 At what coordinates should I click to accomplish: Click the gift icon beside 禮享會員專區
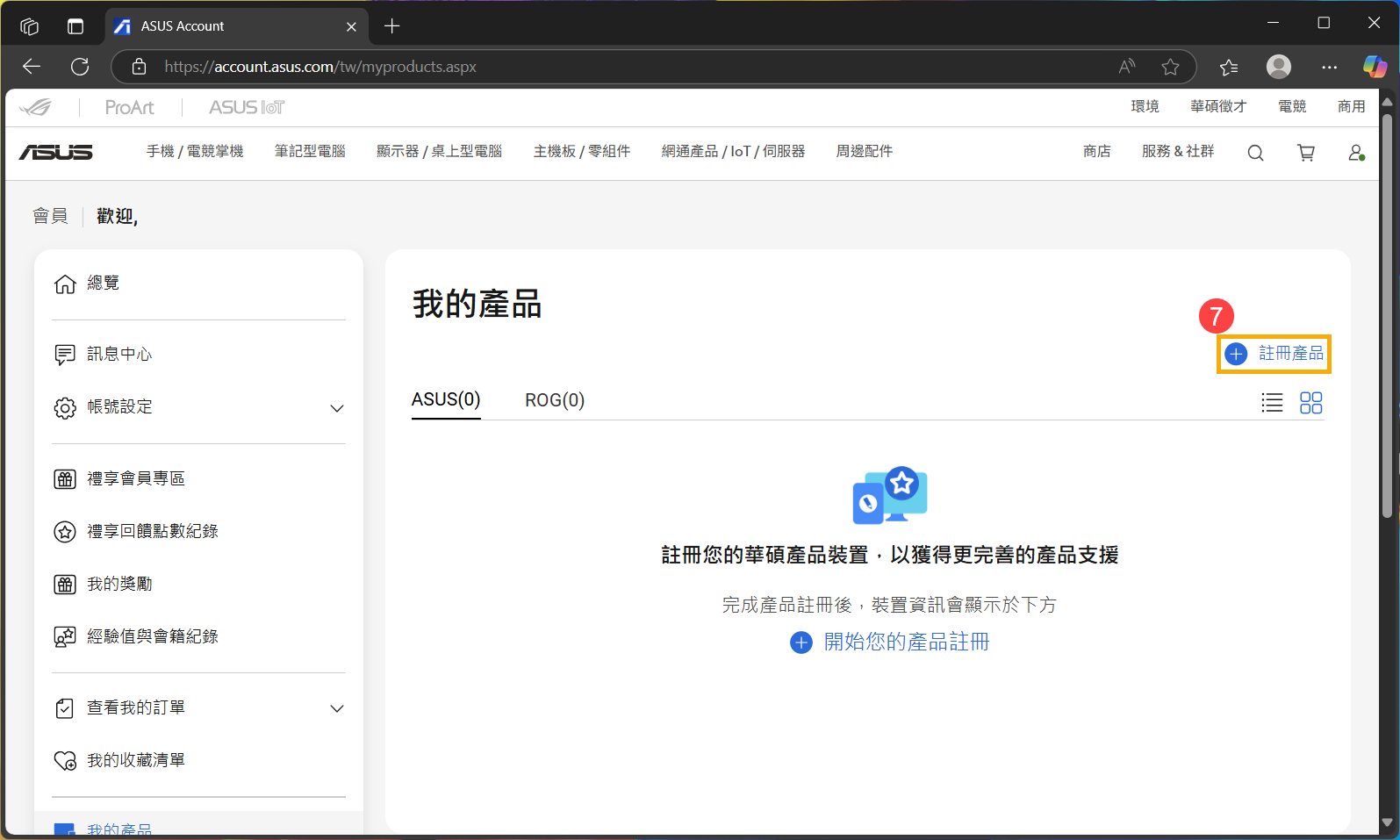pyautogui.click(x=65, y=479)
